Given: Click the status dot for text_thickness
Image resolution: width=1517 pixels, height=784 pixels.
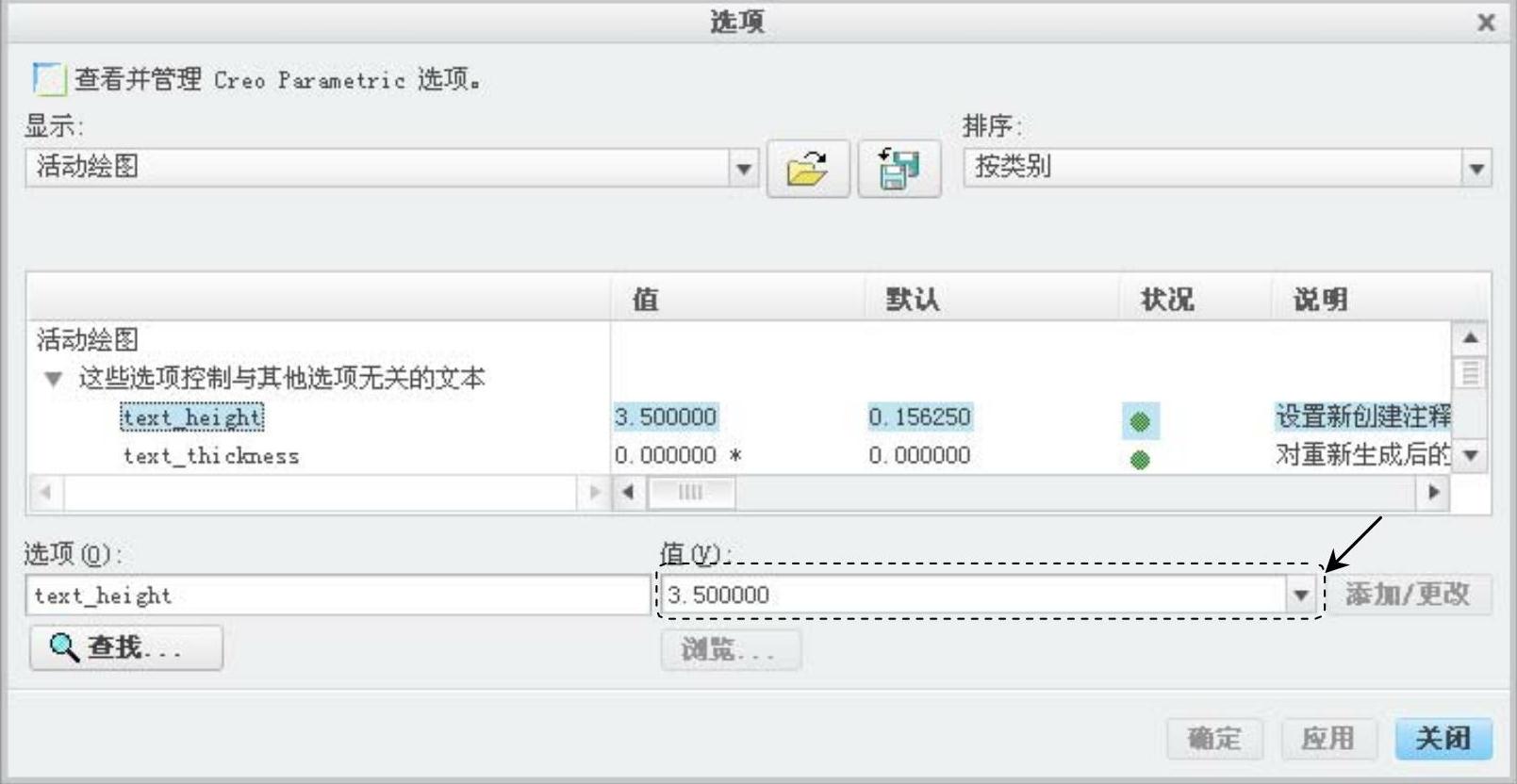Looking at the screenshot, I should [x=1140, y=460].
